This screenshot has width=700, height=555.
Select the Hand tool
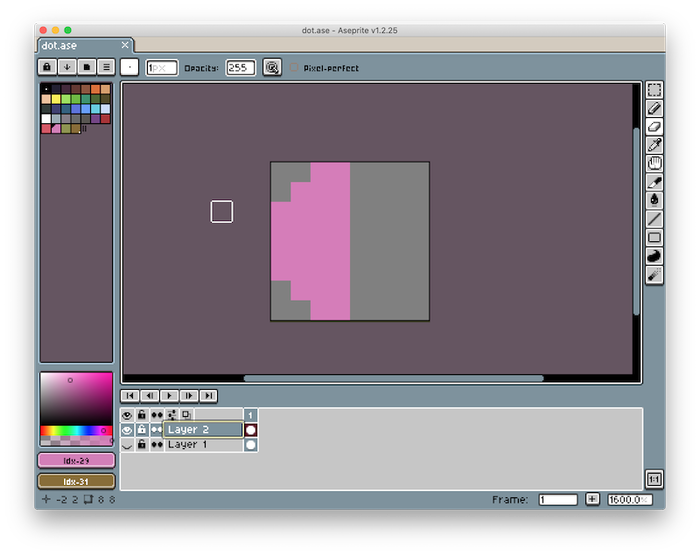click(654, 164)
